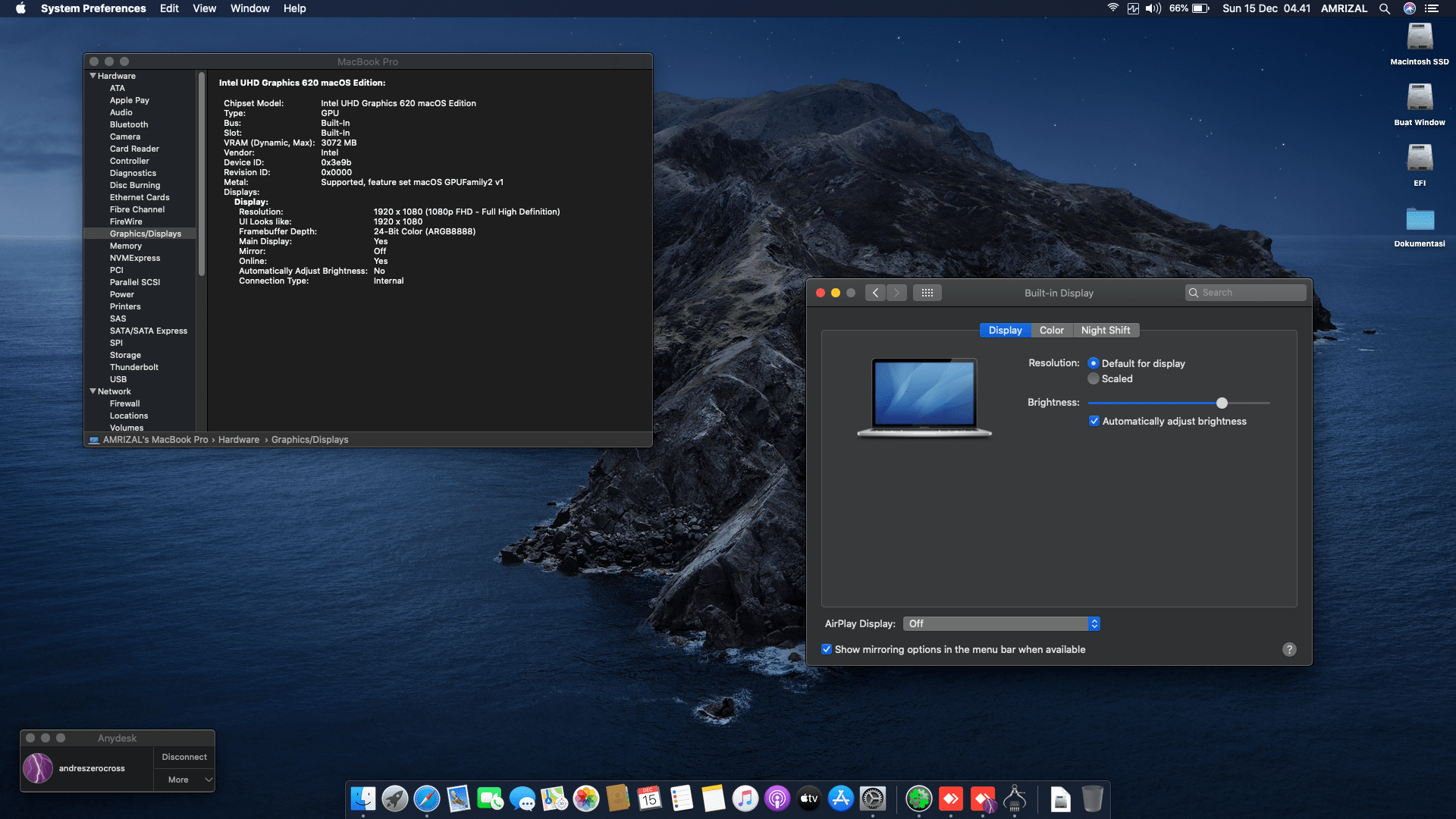Screen dimensions: 1456x819
Task: Select the Scaled resolution radio button
Action: coord(1093,378)
